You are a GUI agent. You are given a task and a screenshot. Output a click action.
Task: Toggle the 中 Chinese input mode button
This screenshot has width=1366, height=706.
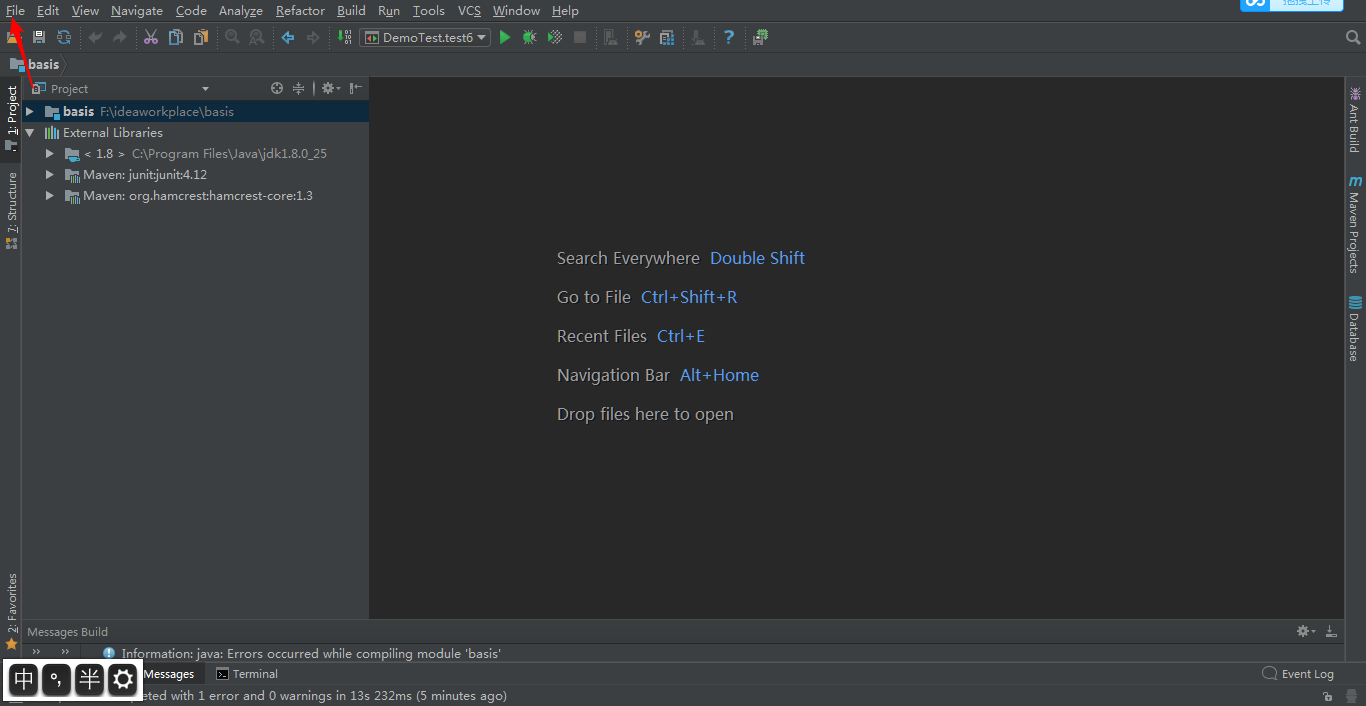click(x=24, y=680)
